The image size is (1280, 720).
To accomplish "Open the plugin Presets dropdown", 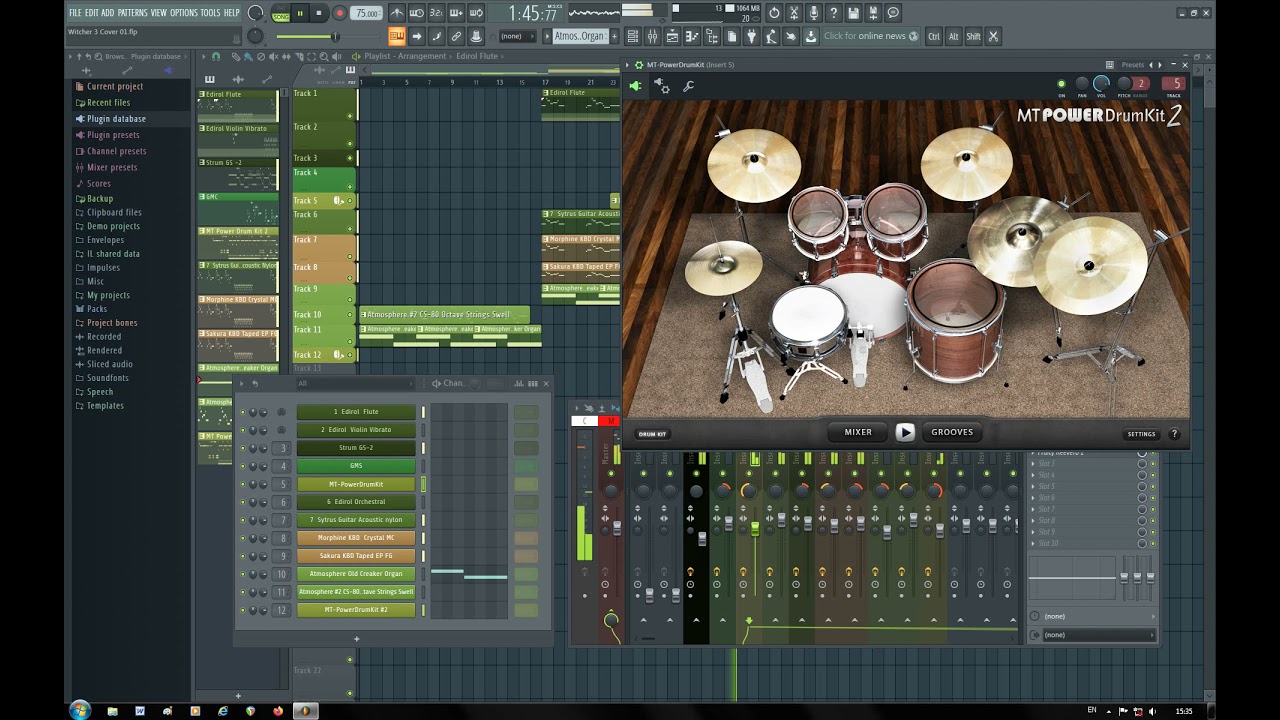I will (1133, 65).
